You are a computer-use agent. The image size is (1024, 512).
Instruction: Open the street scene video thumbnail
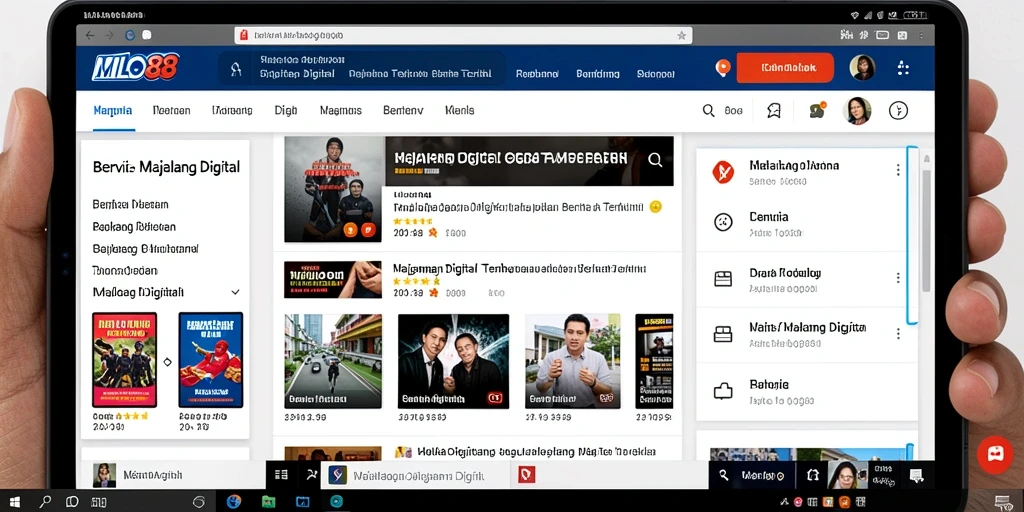333,361
